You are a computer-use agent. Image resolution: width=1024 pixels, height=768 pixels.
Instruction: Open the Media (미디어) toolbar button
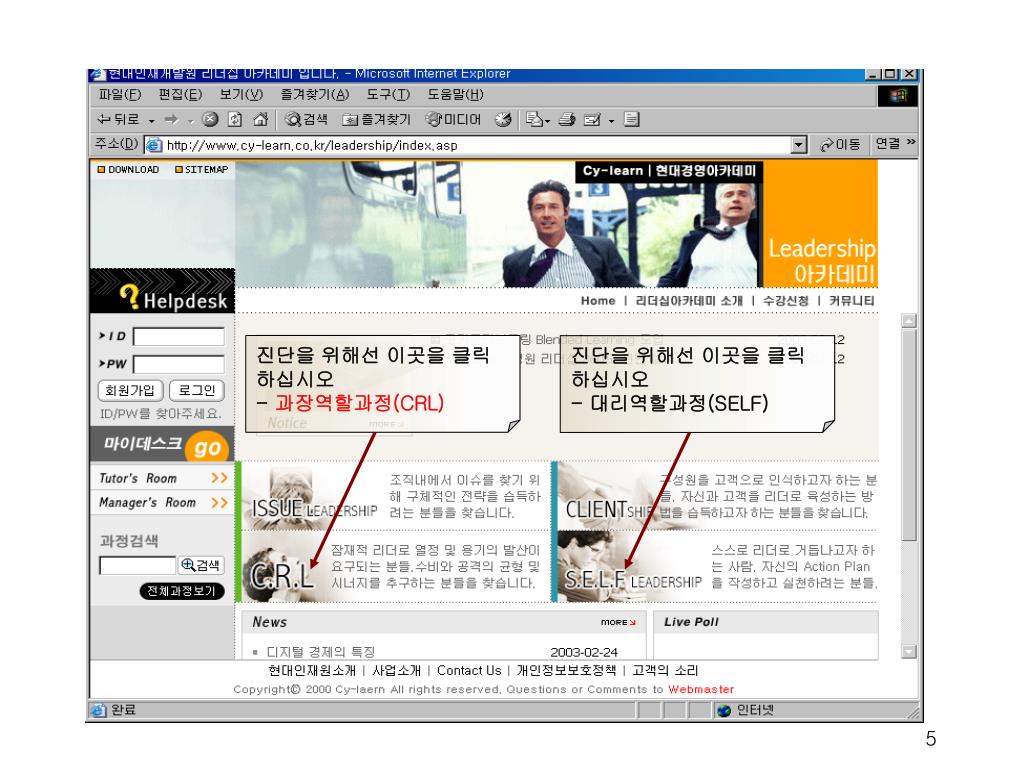pos(453,120)
